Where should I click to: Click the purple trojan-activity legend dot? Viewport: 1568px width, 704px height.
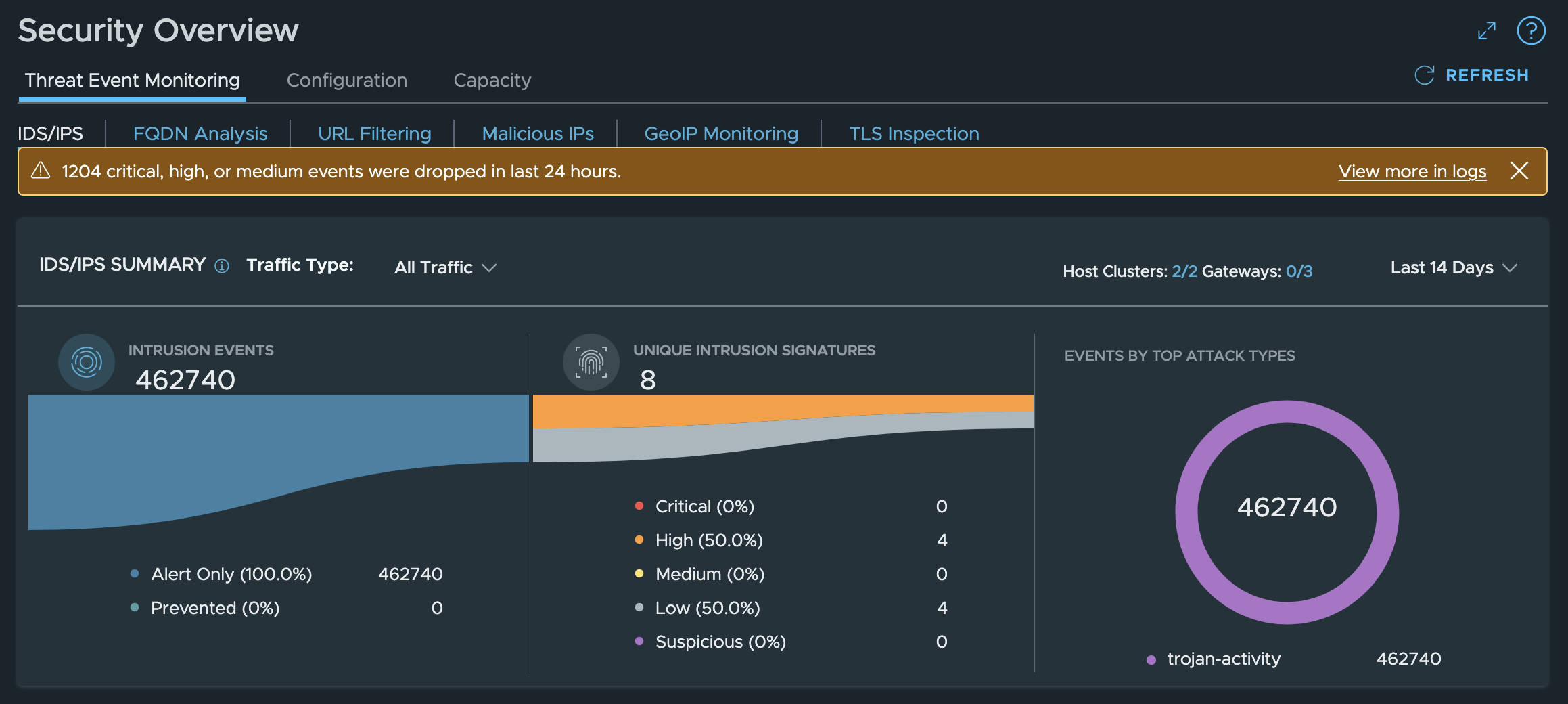[1151, 660]
